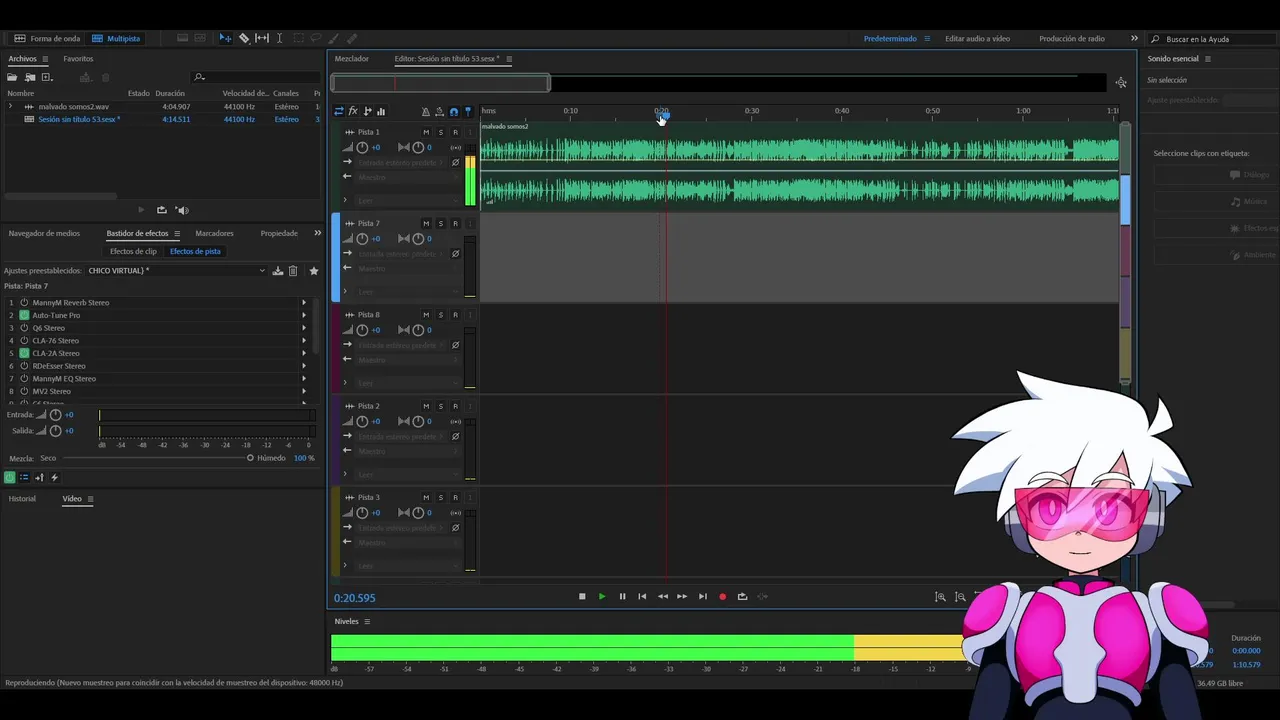1280x720 pixels.
Task: Click the zoom-in amplitude magnifier icon
Action: point(940,597)
